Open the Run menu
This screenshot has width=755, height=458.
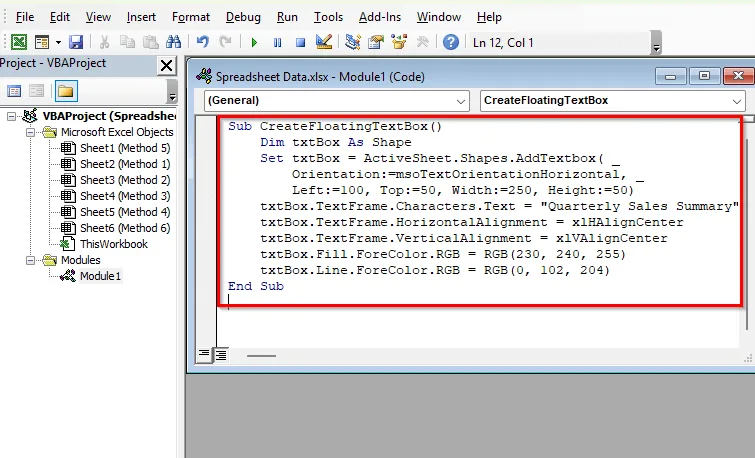pyautogui.click(x=287, y=17)
